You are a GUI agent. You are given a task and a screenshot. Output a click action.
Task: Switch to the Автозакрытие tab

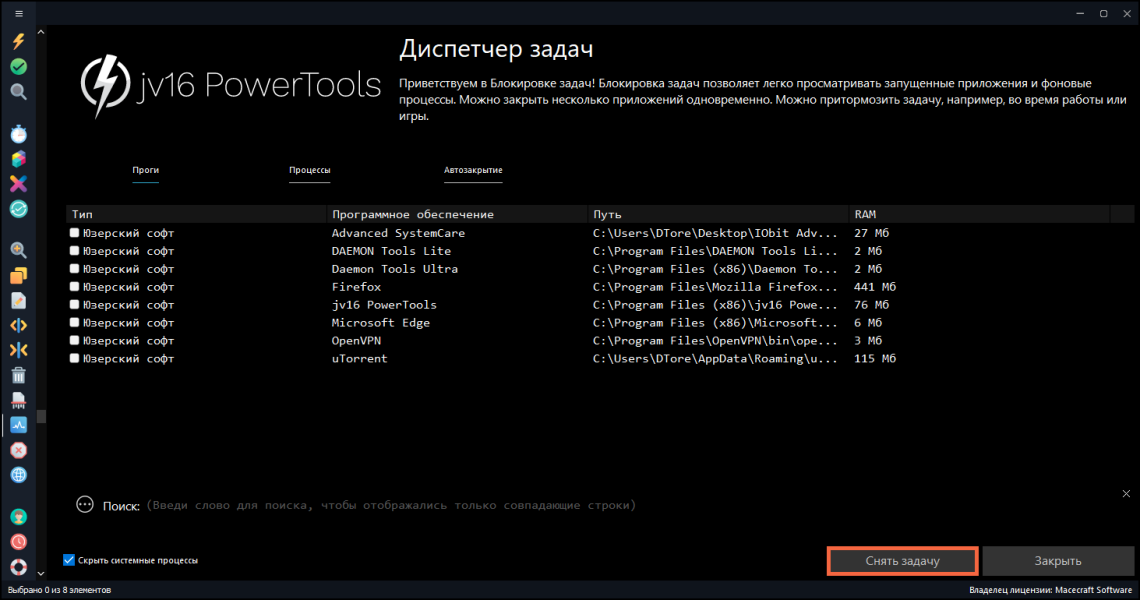[473, 170]
